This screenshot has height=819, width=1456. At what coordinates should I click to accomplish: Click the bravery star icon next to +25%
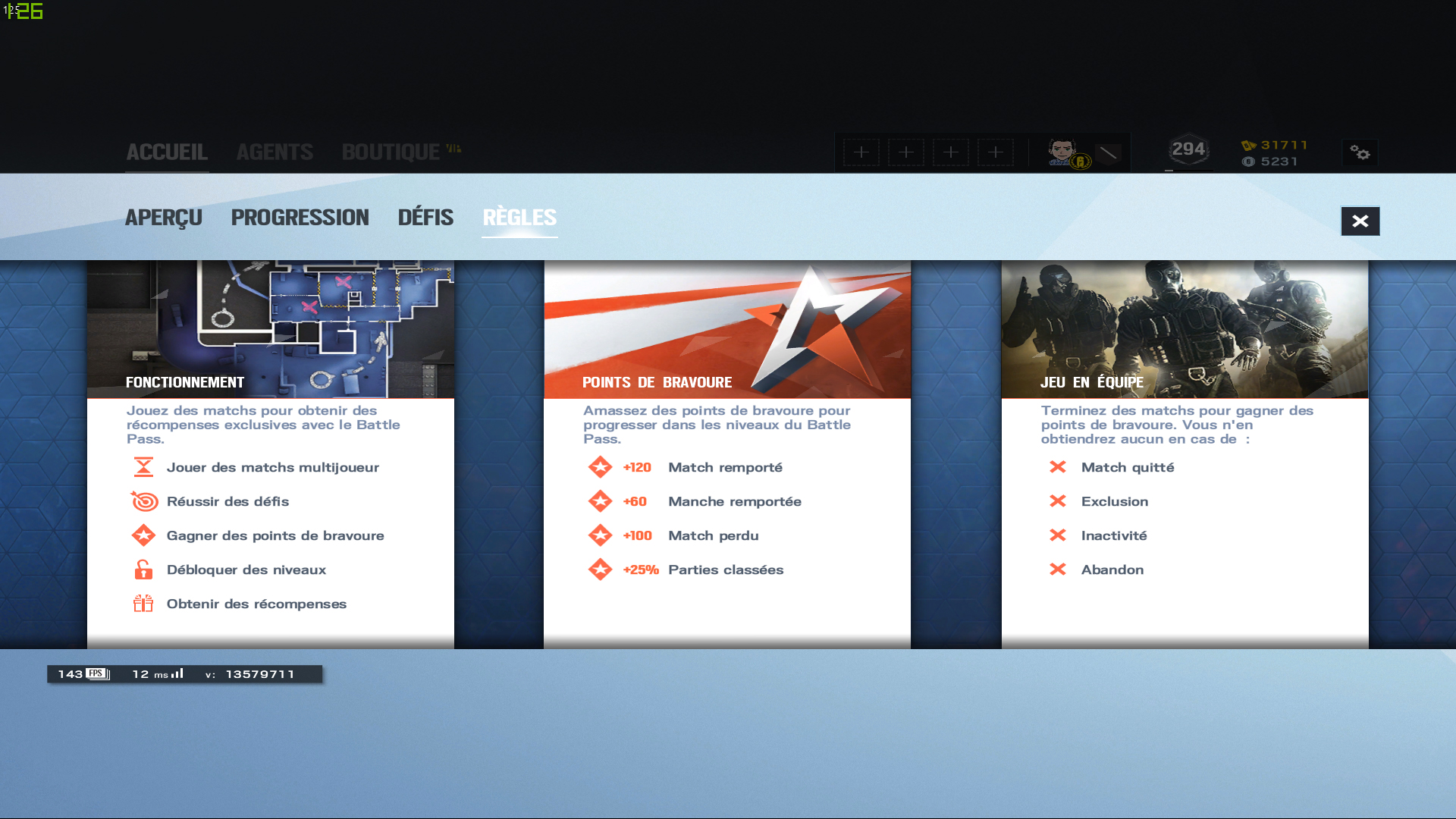600,570
